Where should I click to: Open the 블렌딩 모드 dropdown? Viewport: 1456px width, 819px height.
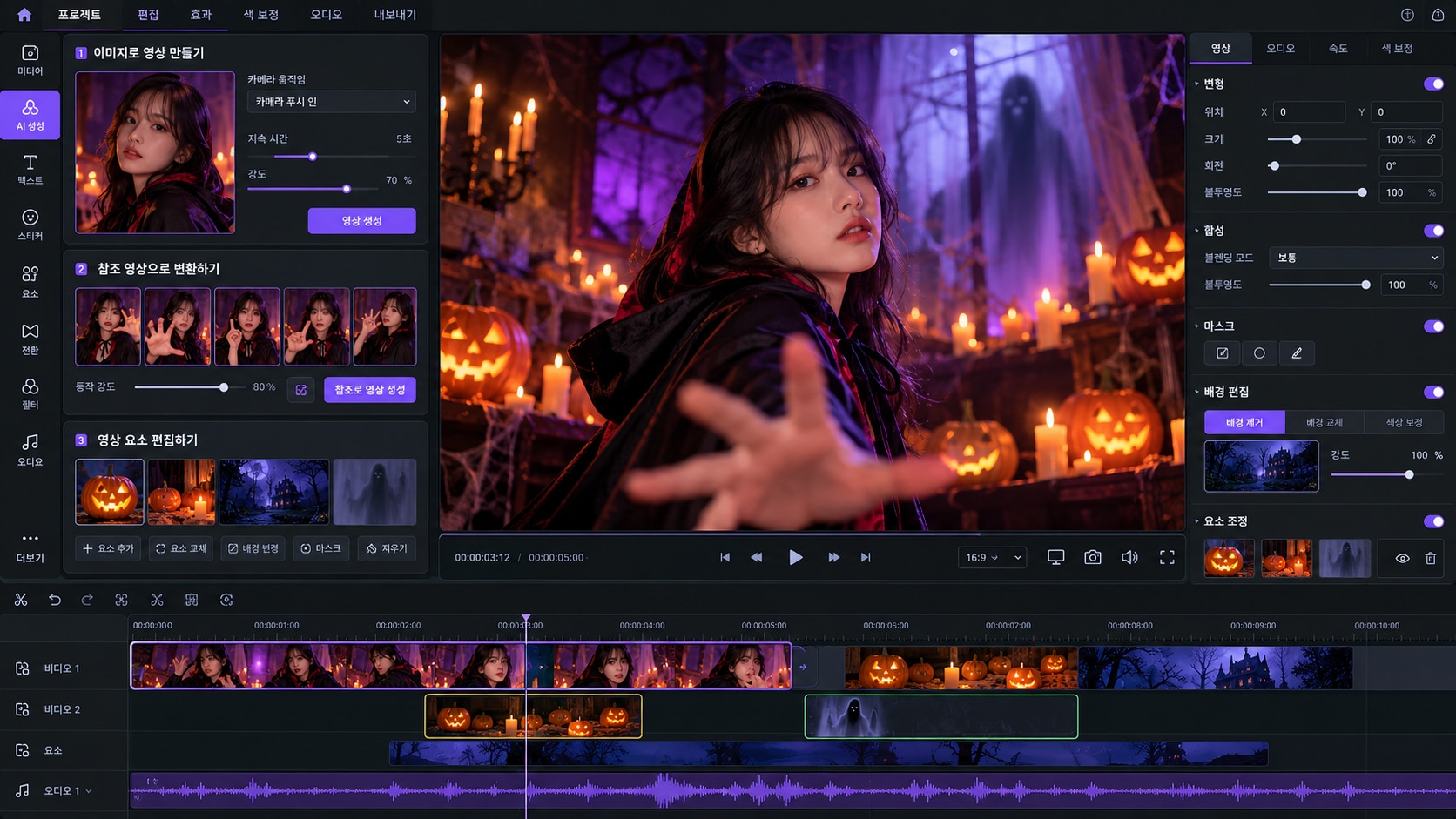tap(1356, 258)
